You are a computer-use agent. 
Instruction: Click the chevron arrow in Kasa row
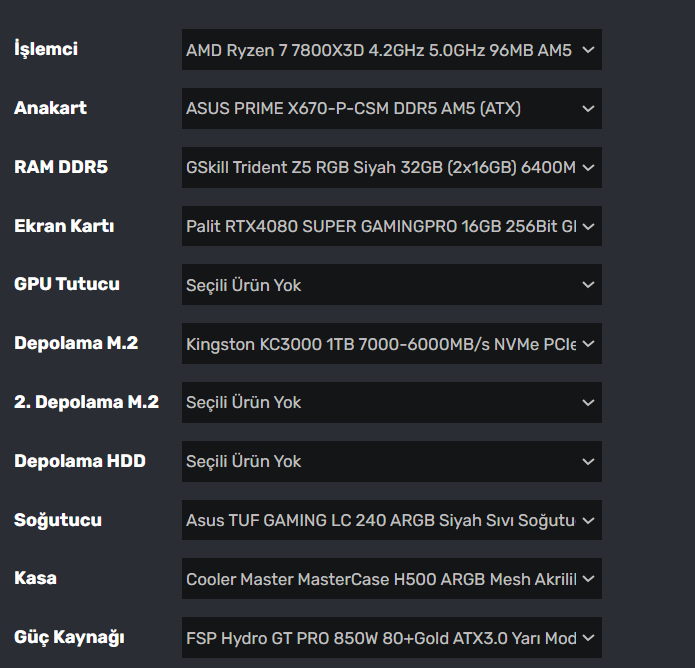pyautogui.click(x=588, y=579)
